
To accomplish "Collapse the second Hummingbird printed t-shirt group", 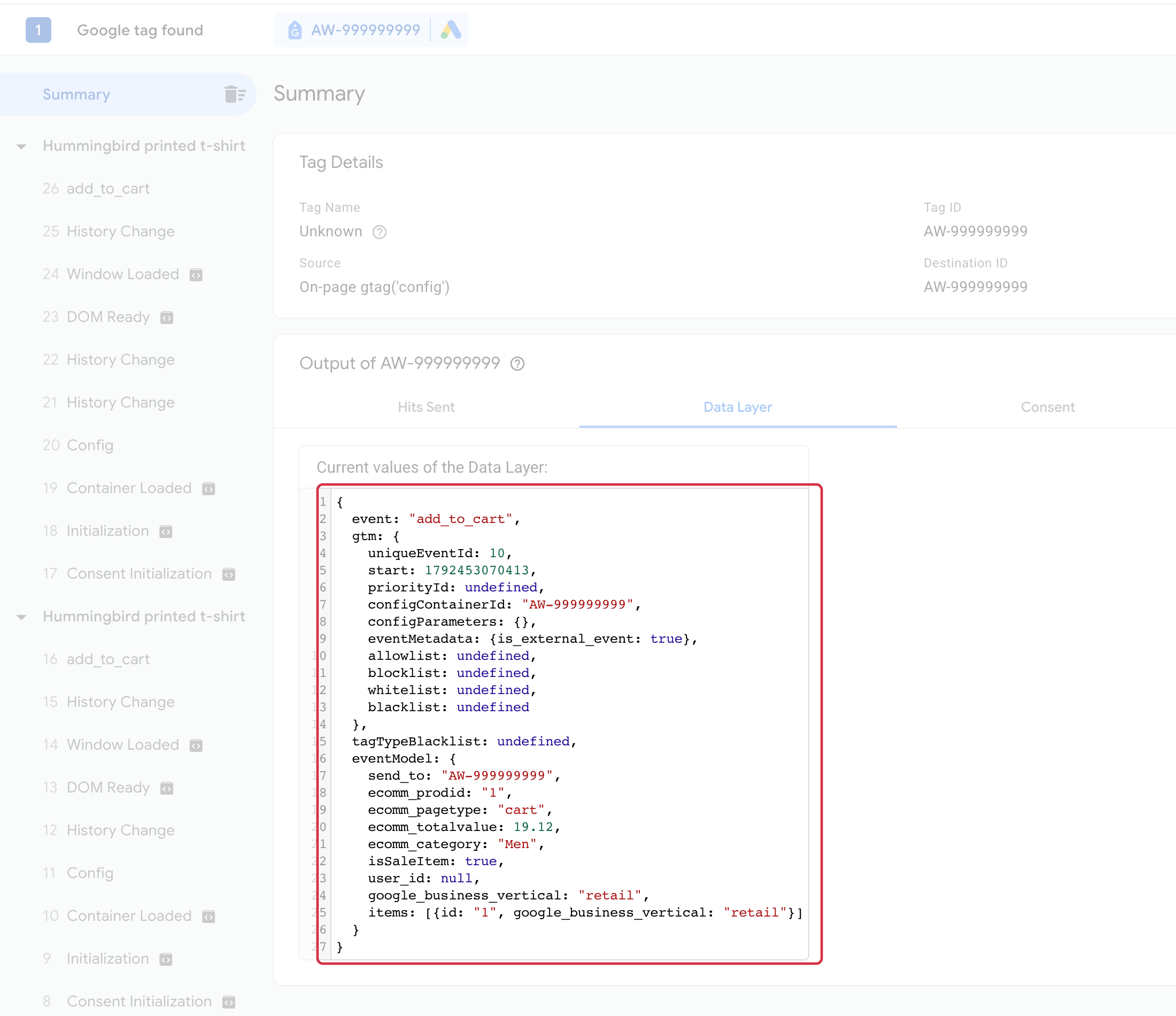I will 21,617.
